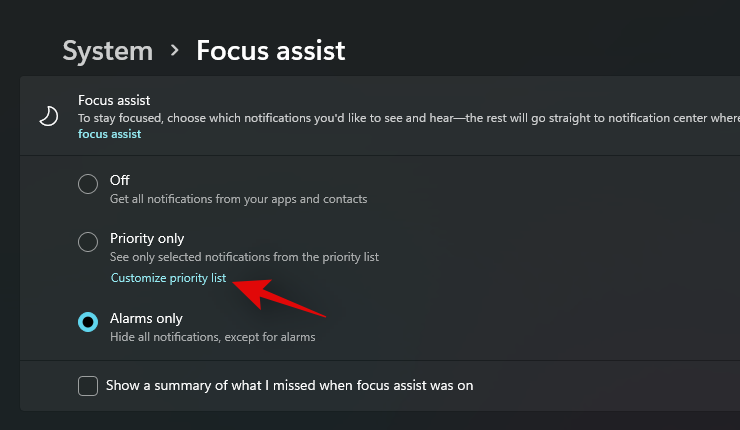The height and width of the screenshot is (430, 740).
Task: Click the Focus assist page title
Action: (x=271, y=50)
